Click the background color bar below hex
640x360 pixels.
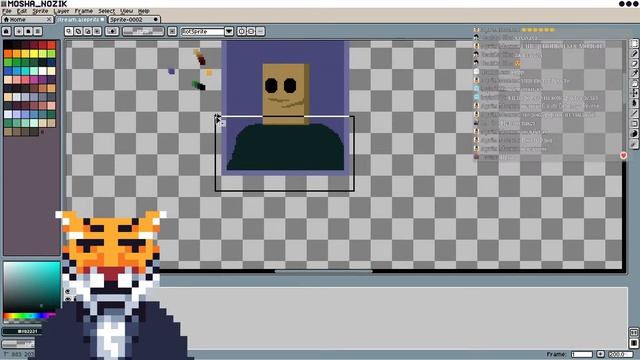point(18,344)
